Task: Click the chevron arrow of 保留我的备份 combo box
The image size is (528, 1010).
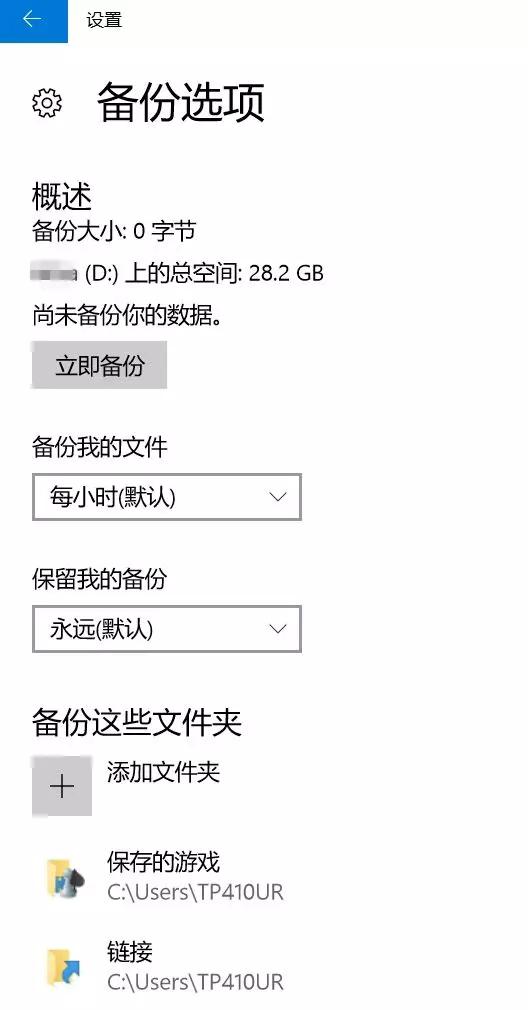Action: [278, 629]
